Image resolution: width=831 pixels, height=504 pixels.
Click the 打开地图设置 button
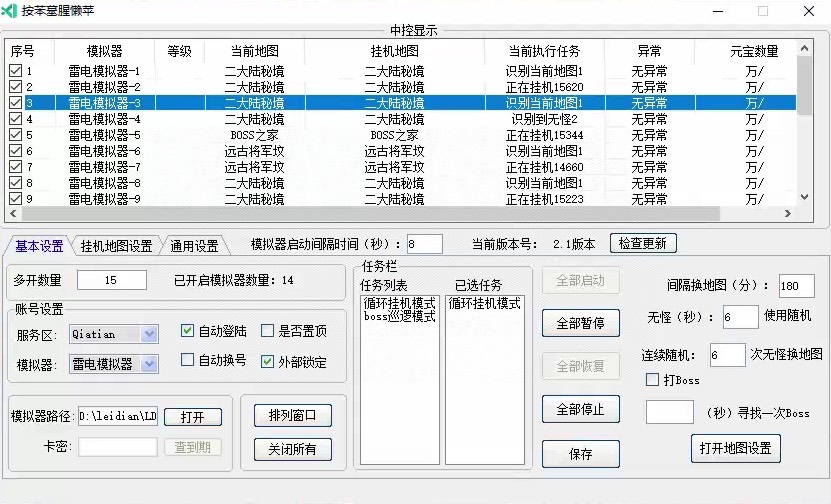point(736,448)
